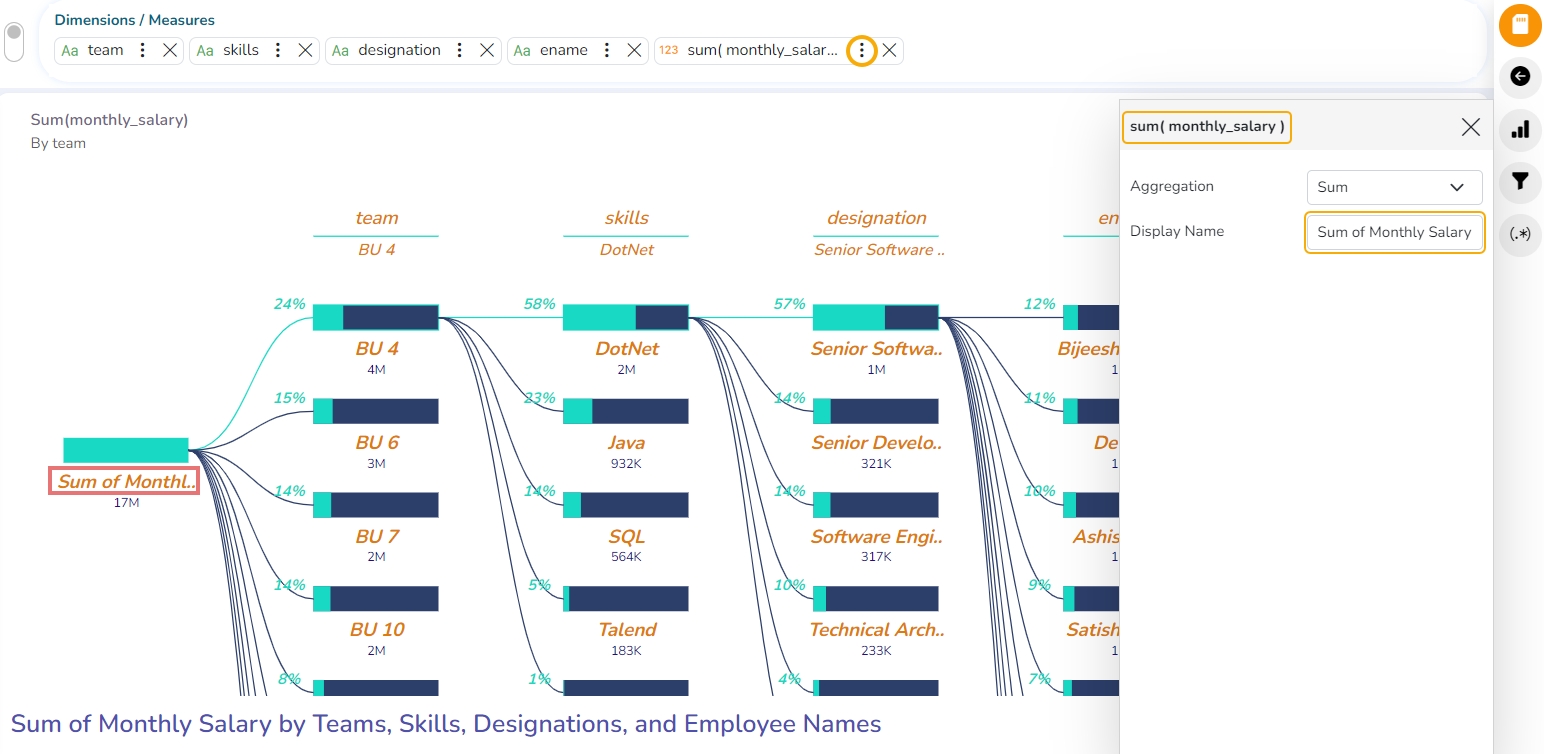1544x754 pixels.
Task: Click the back arrow icon in sidebar
Action: coord(1519,76)
